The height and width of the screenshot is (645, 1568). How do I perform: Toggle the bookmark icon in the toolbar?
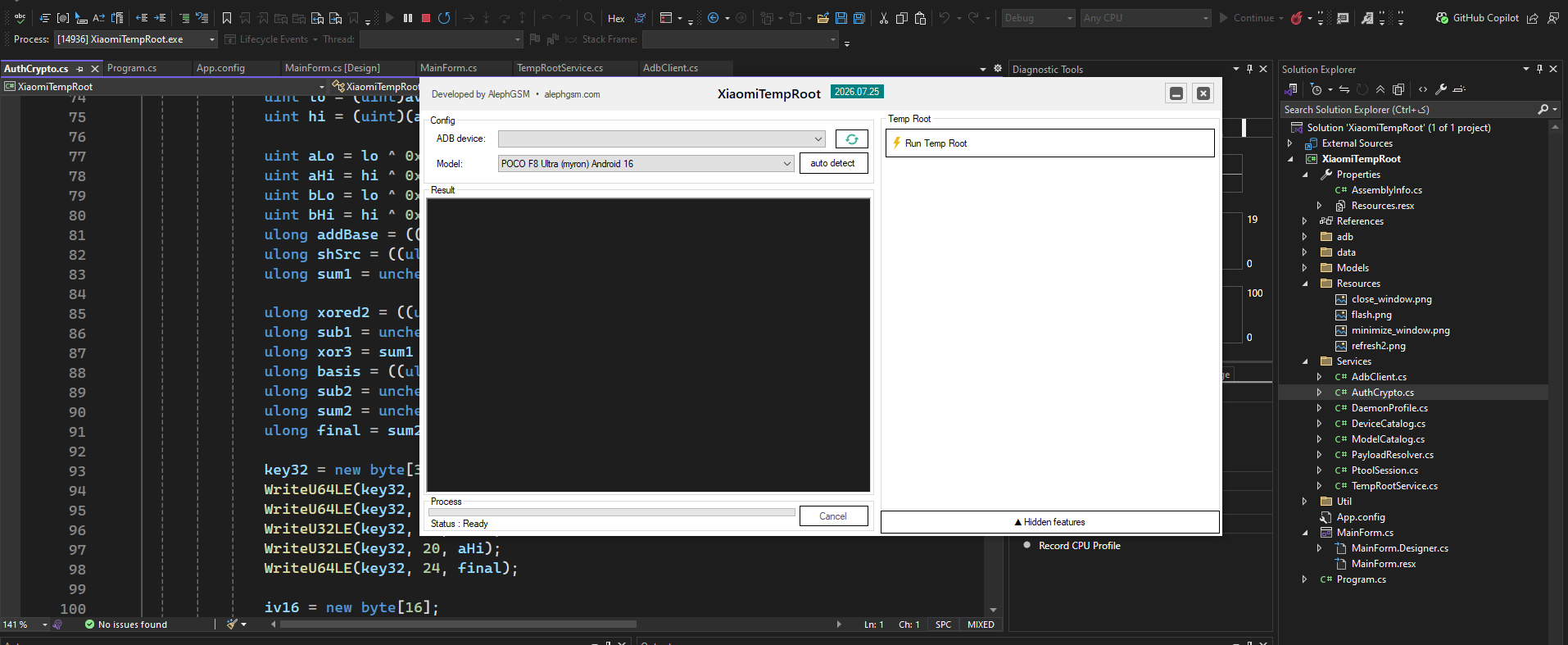click(227, 18)
